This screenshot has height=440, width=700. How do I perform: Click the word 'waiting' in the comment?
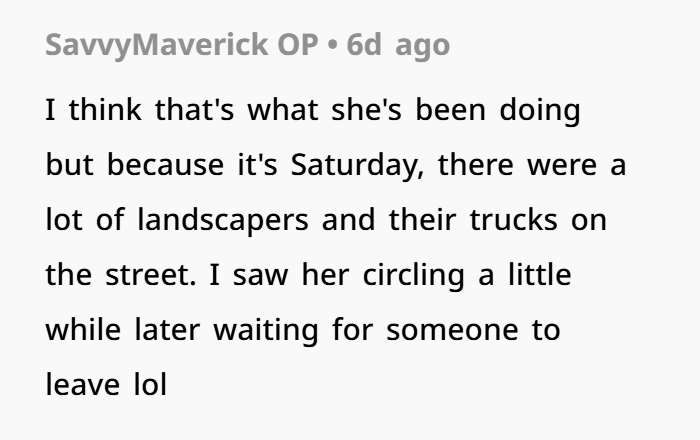click(x=266, y=330)
